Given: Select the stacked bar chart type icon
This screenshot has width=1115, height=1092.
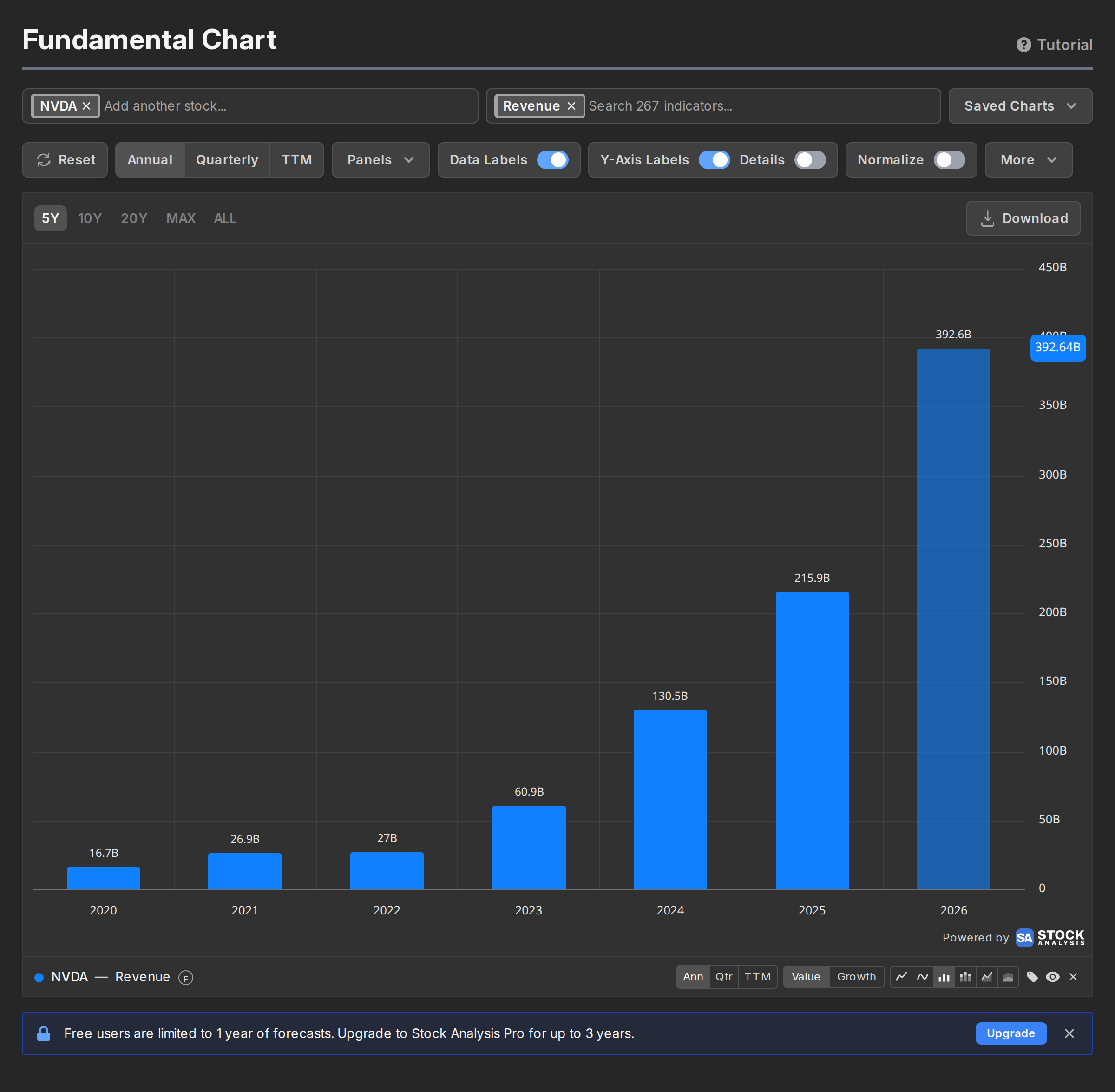Looking at the screenshot, I should click(965, 977).
